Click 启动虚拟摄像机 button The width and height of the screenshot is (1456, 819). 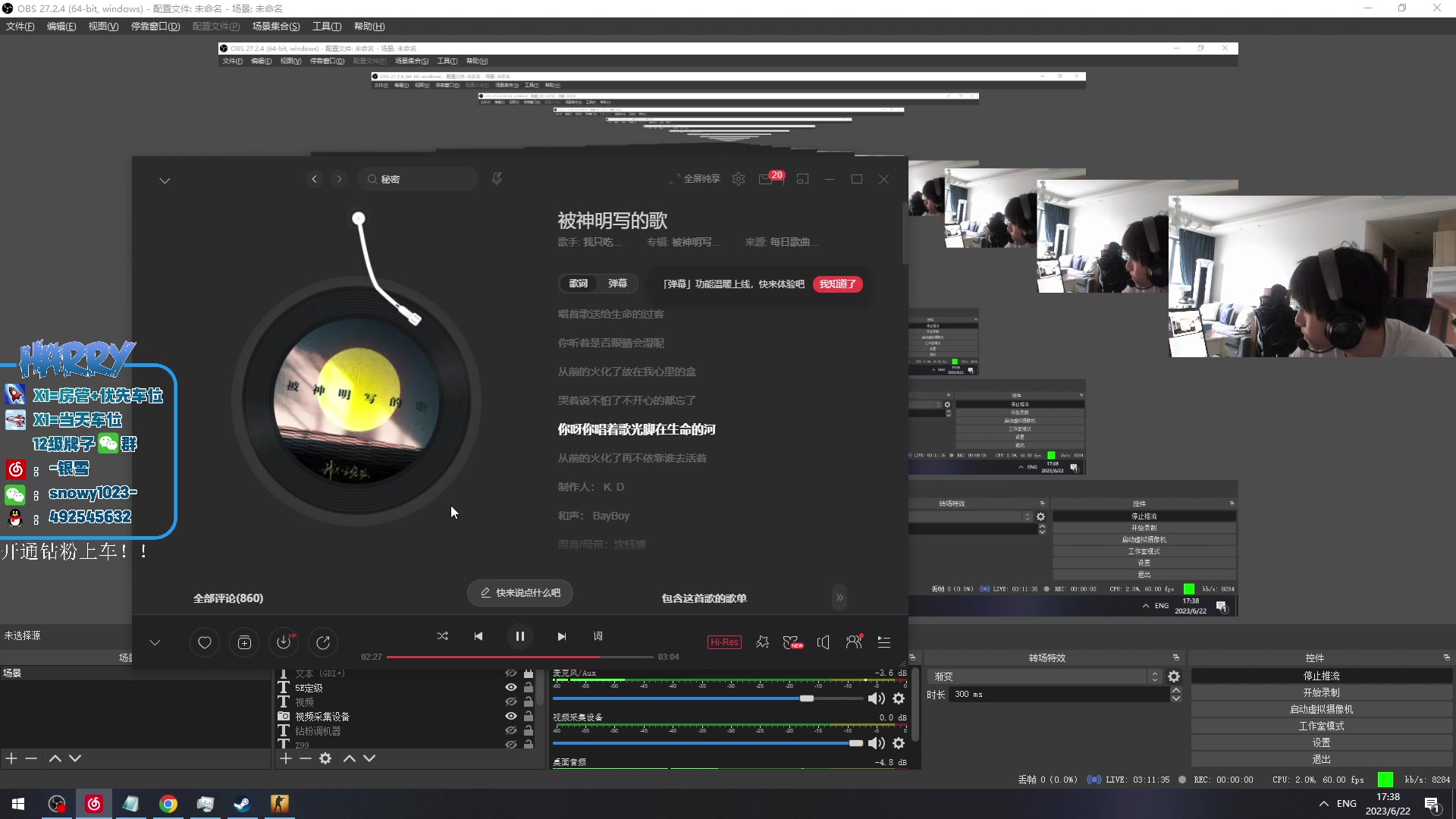pyautogui.click(x=1321, y=709)
